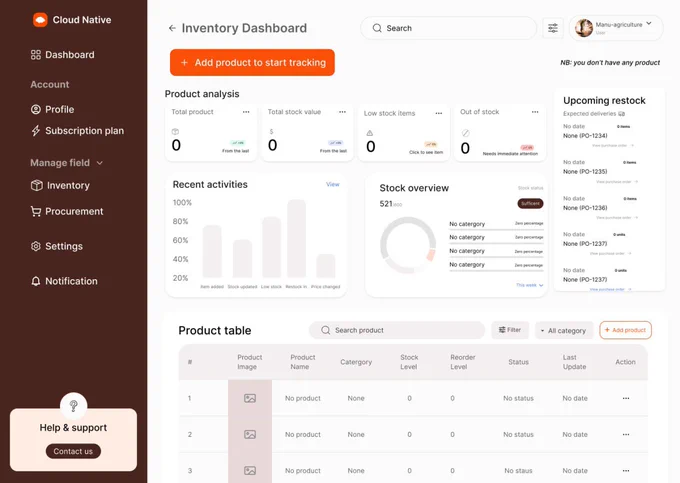Click the Upcoming restock heading
The width and height of the screenshot is (680, 483).
point(604,101)
